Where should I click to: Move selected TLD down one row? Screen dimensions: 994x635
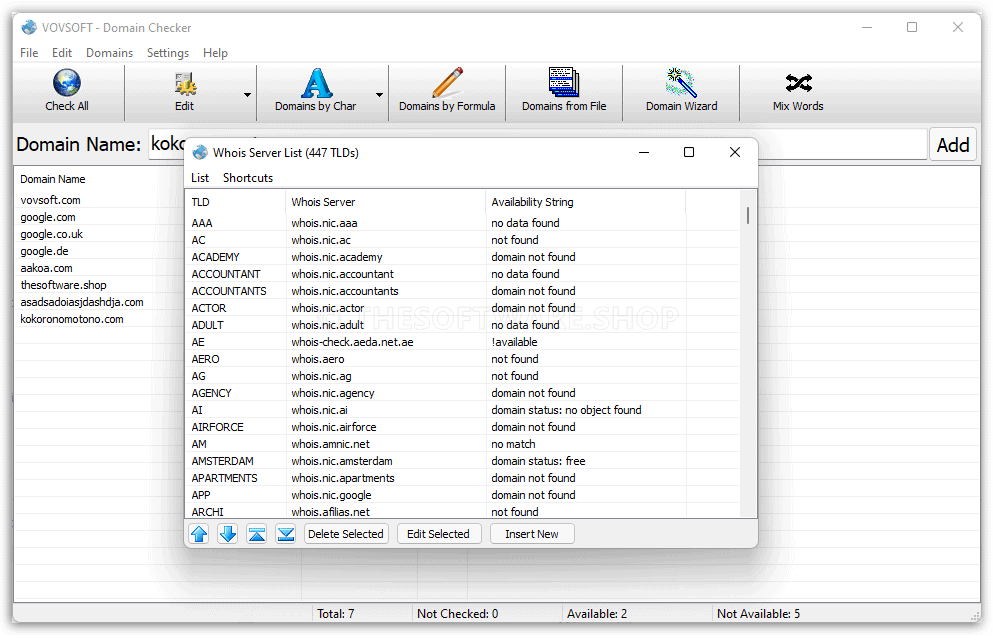pyautogui.click(x=228, y=534)
